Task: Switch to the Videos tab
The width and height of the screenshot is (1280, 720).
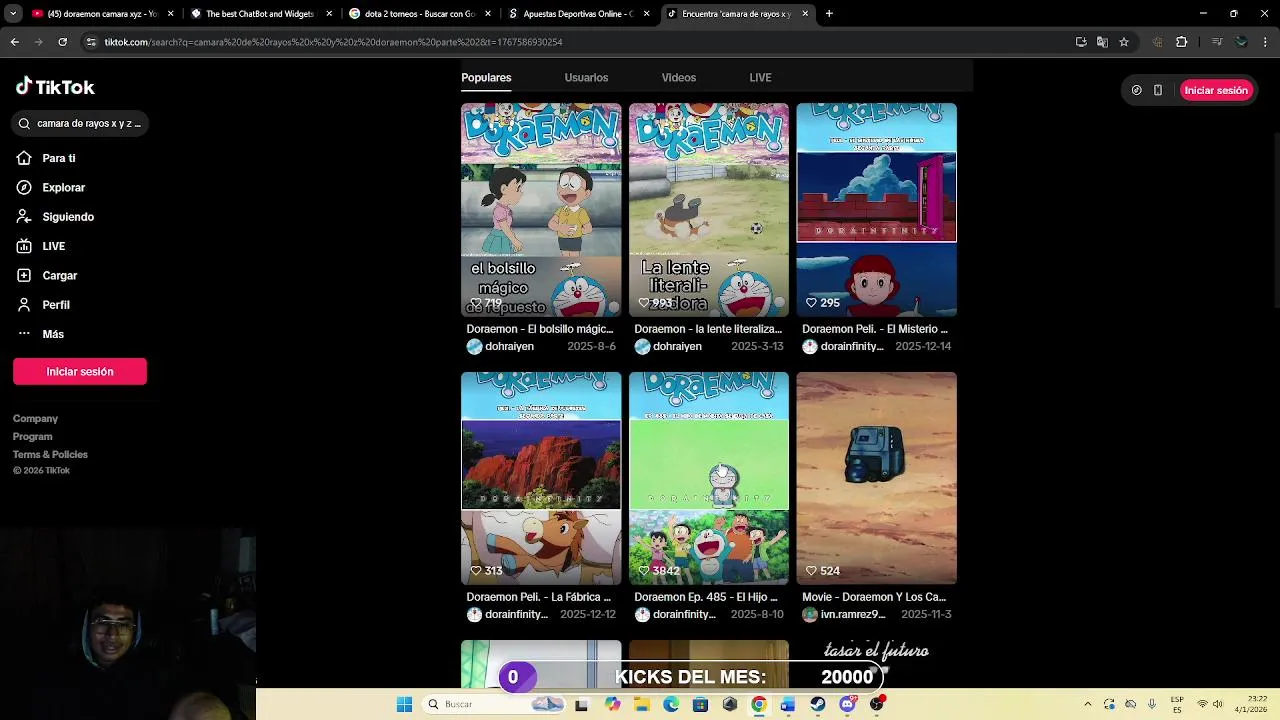Action: point(678,77)
